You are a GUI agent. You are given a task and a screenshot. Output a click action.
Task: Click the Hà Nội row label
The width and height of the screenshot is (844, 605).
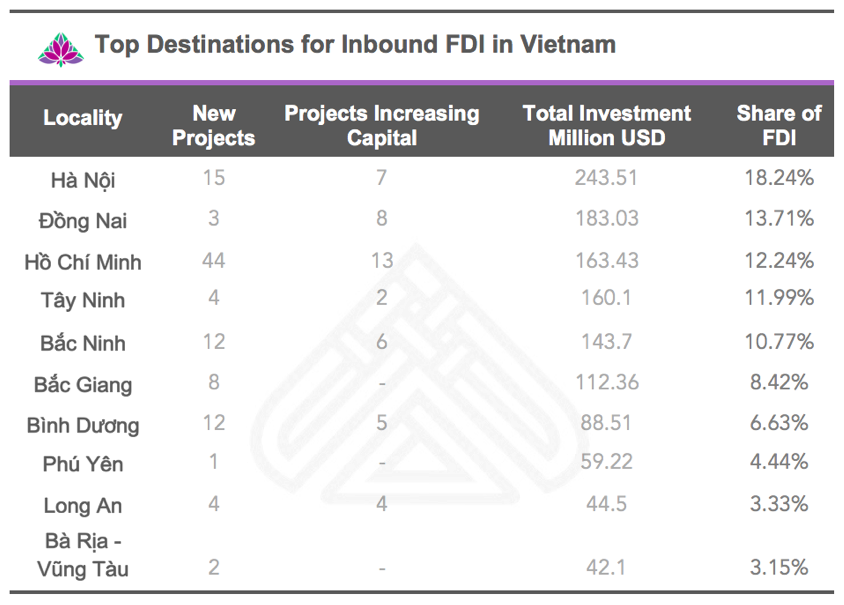[x=83, y=180]
